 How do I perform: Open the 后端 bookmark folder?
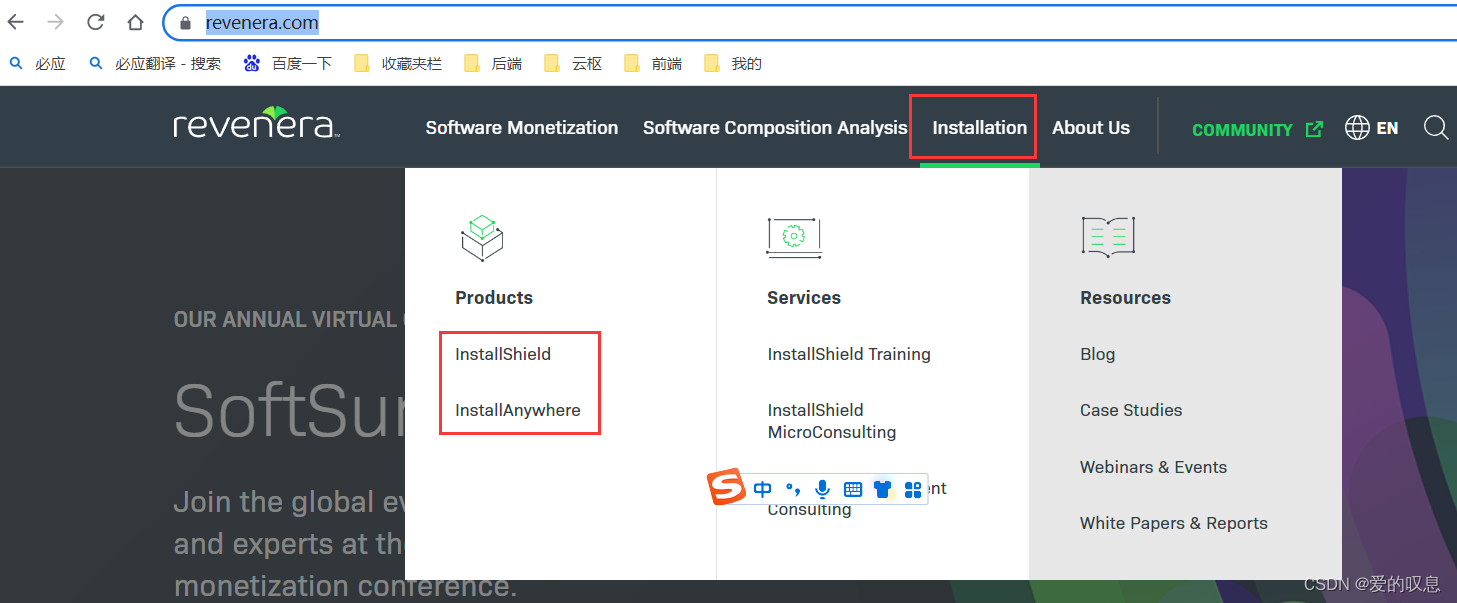click(493, 64)
